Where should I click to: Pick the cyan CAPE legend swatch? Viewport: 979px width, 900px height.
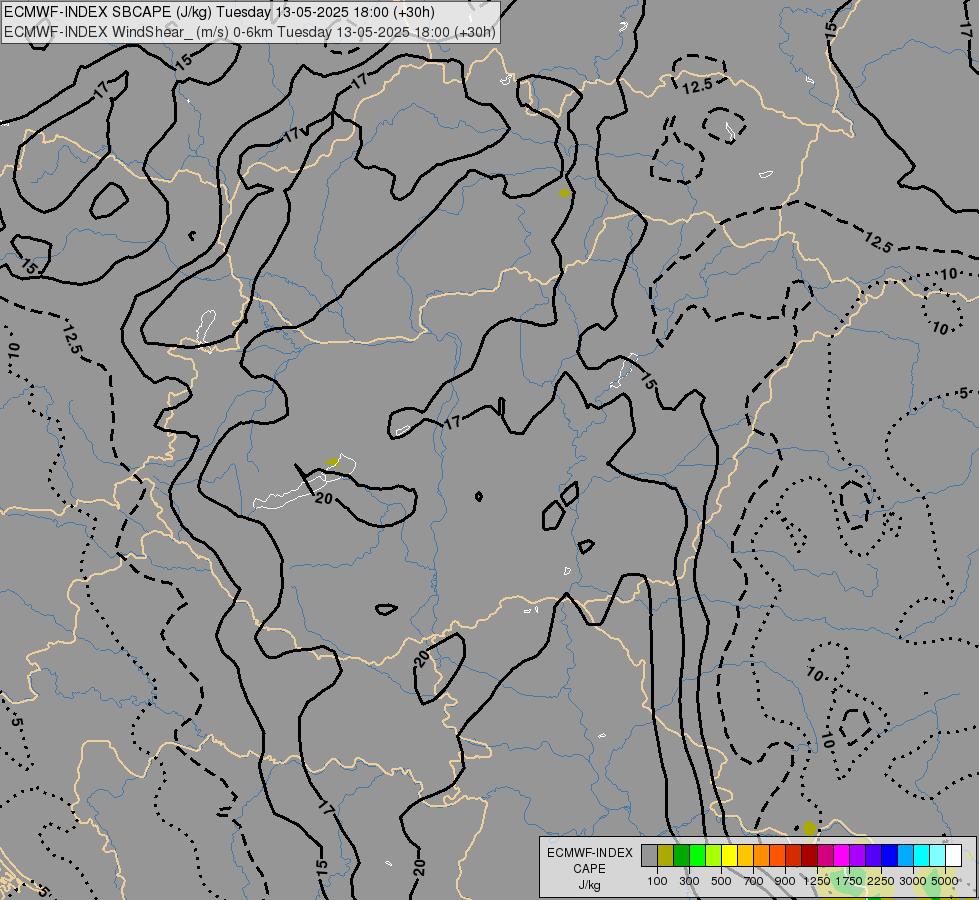click(x=922, y=855)
